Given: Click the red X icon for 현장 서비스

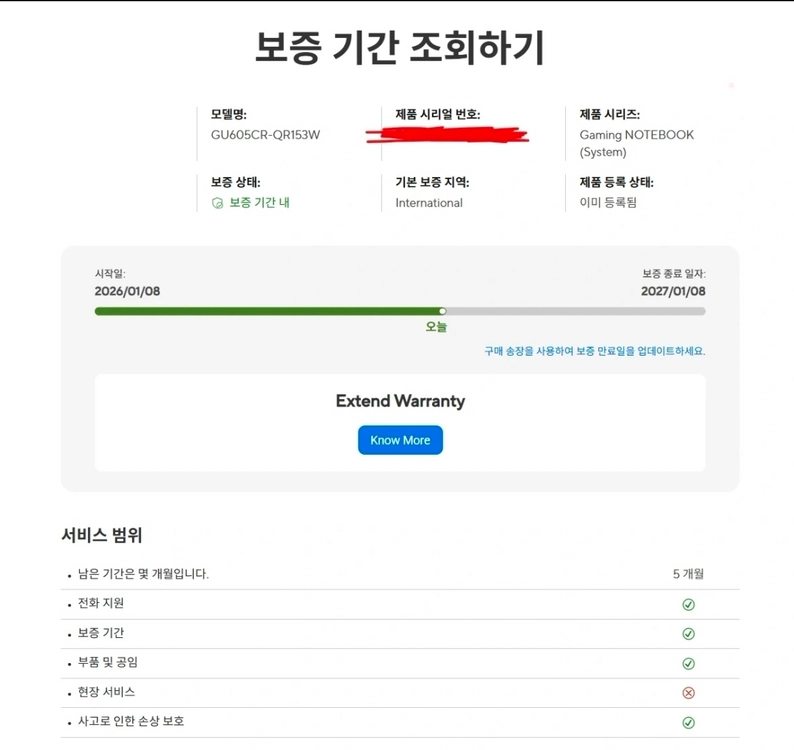Looking at the screenshot, I should click(688, 693).
